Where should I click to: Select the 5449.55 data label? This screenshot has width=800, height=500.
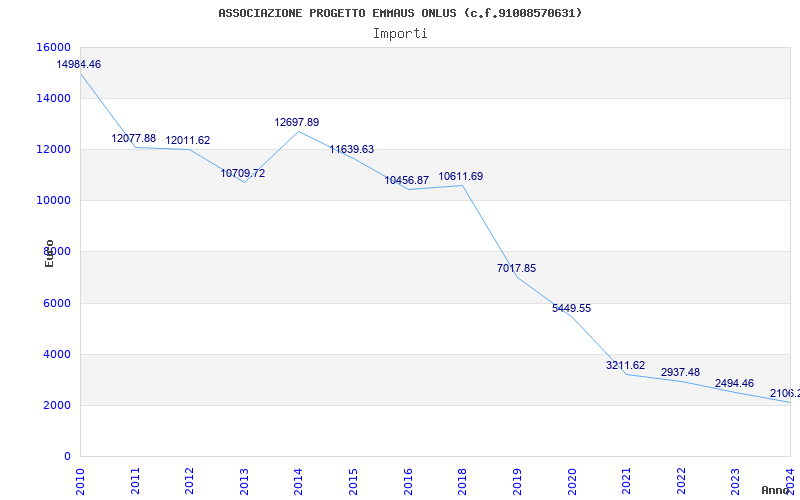(x=571, y=309)
